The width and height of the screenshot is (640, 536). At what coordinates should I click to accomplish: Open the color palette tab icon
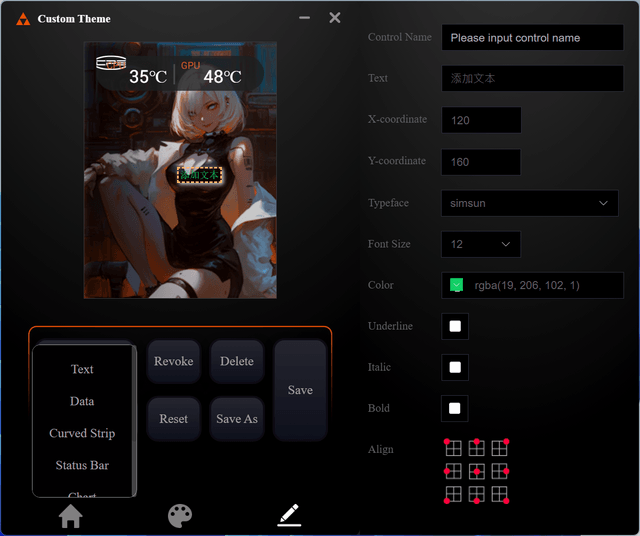click(x=180, y=516)
